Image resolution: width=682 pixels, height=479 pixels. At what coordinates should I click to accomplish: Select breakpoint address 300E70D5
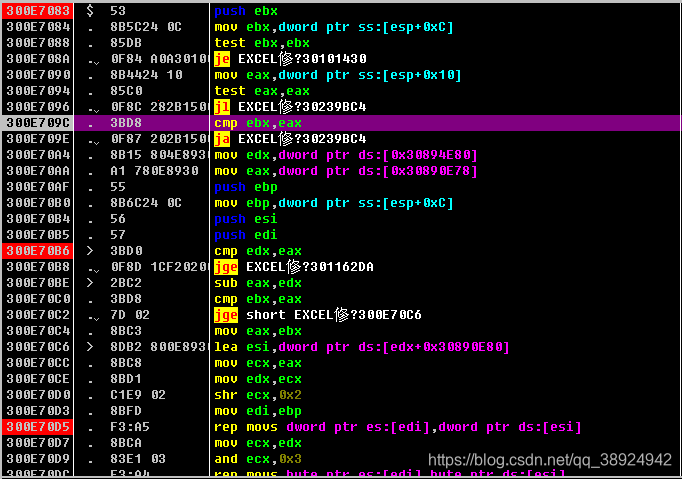tap(38, 427)
